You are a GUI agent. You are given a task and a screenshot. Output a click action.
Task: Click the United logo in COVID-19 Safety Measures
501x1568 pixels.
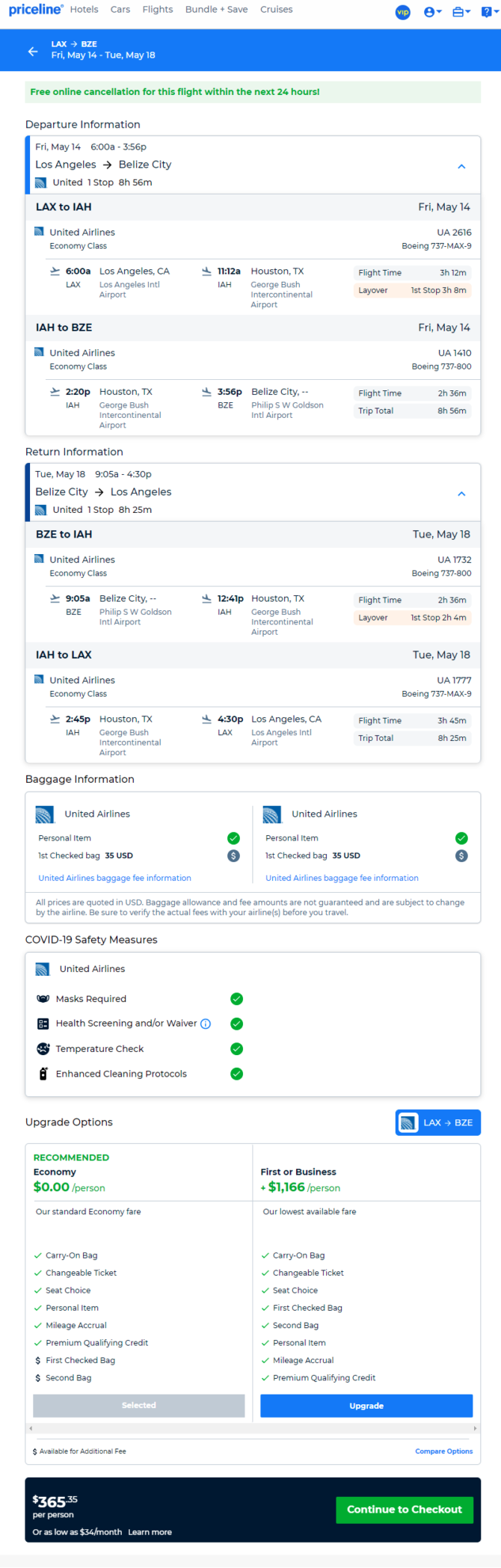(x=43, y=969)
